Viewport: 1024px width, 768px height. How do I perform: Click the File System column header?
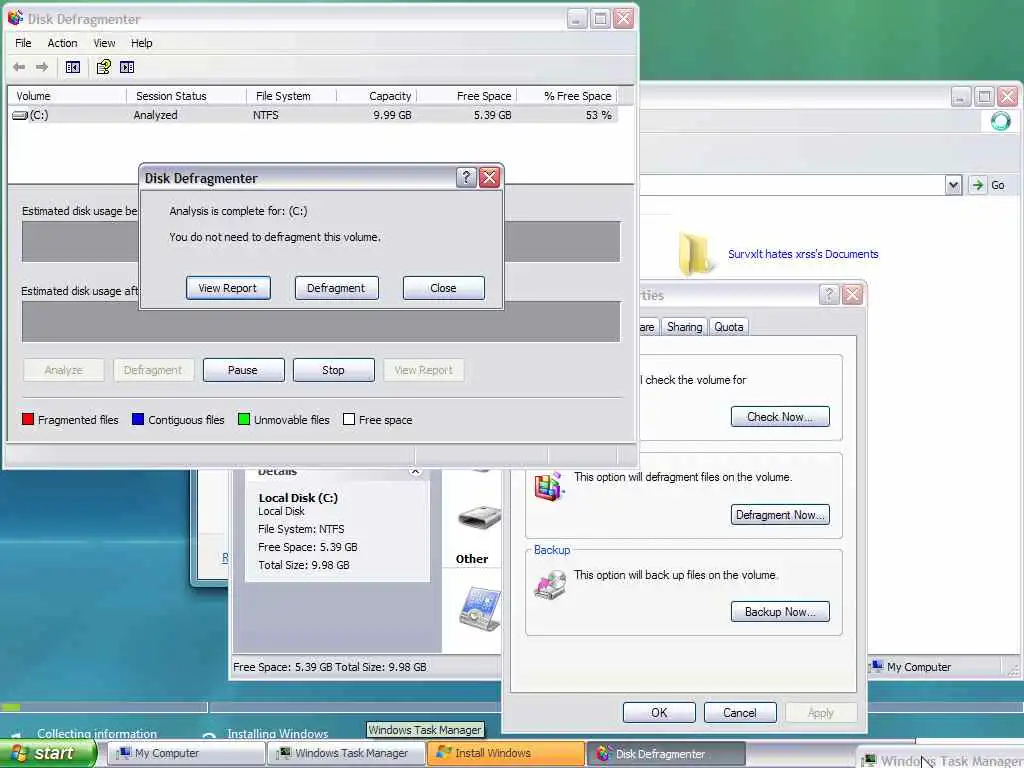pos(291,96)
